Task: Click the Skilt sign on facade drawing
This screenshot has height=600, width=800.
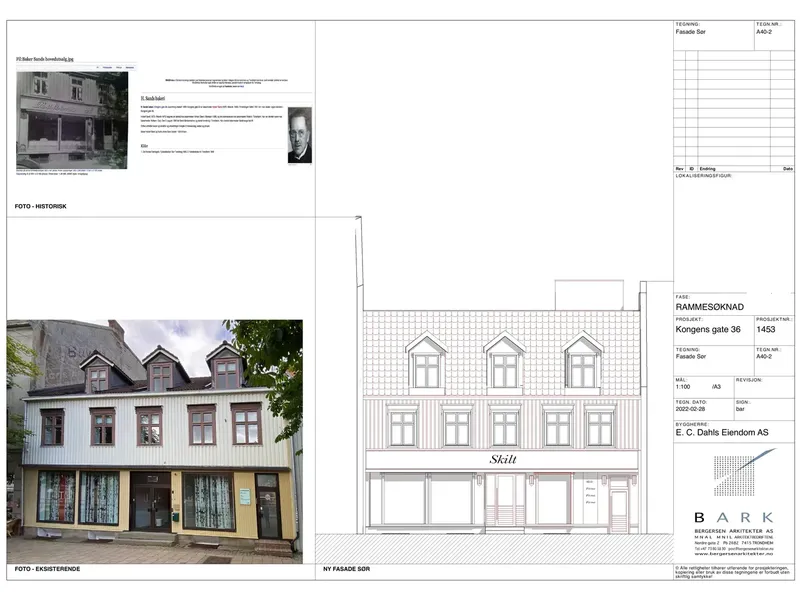Action: tap(503, 459)
